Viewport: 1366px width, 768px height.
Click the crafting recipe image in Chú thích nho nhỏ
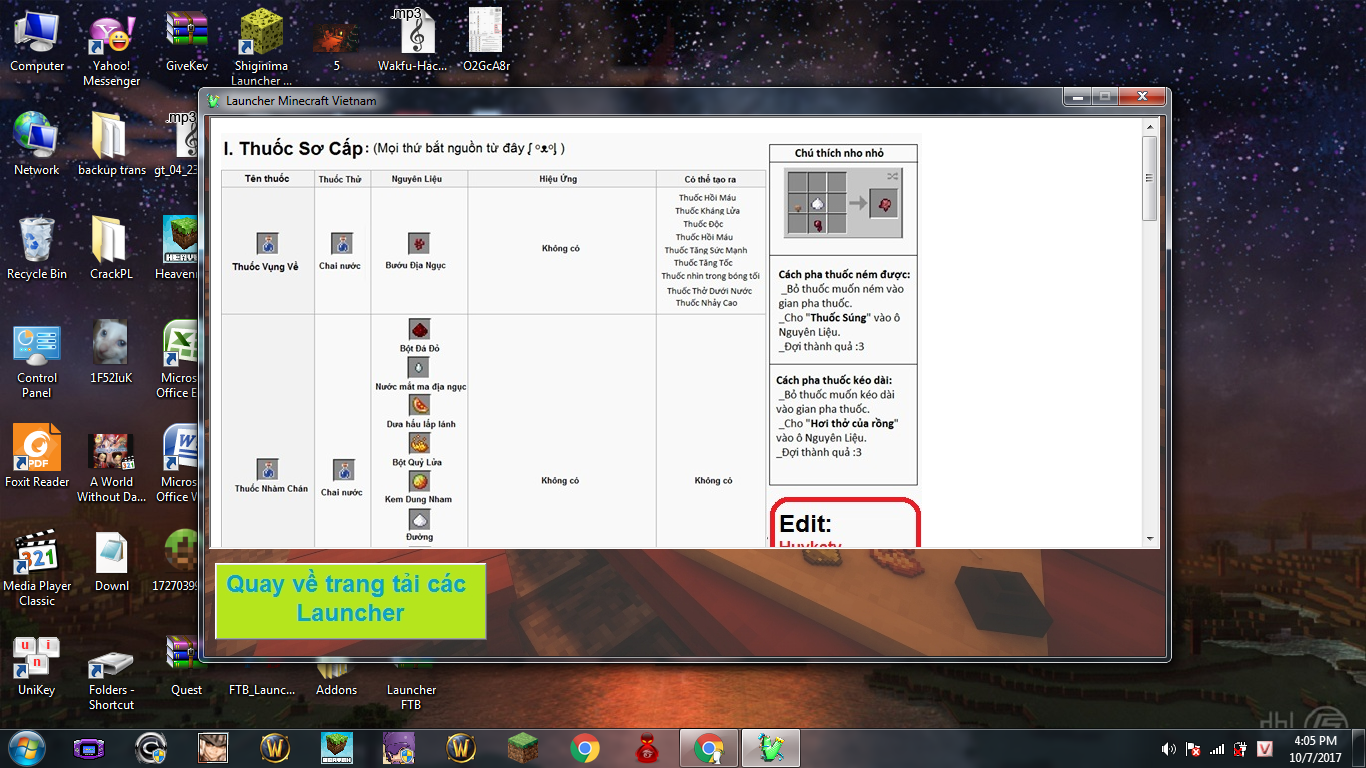click(843, 203)
